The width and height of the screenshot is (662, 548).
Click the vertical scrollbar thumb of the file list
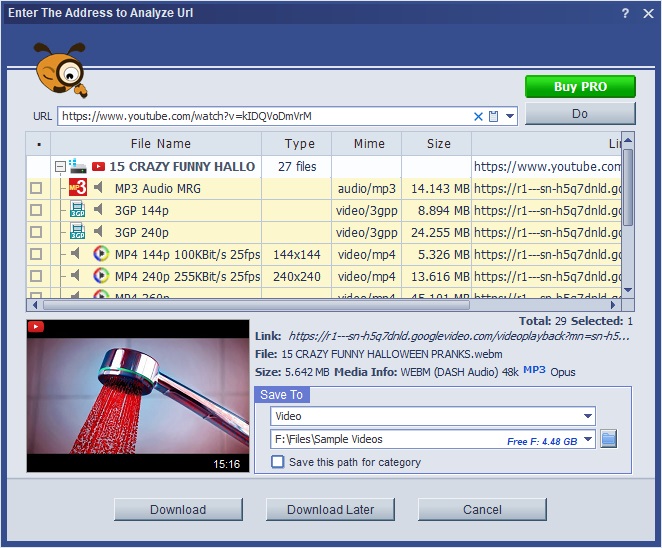(x=628, y=187)
